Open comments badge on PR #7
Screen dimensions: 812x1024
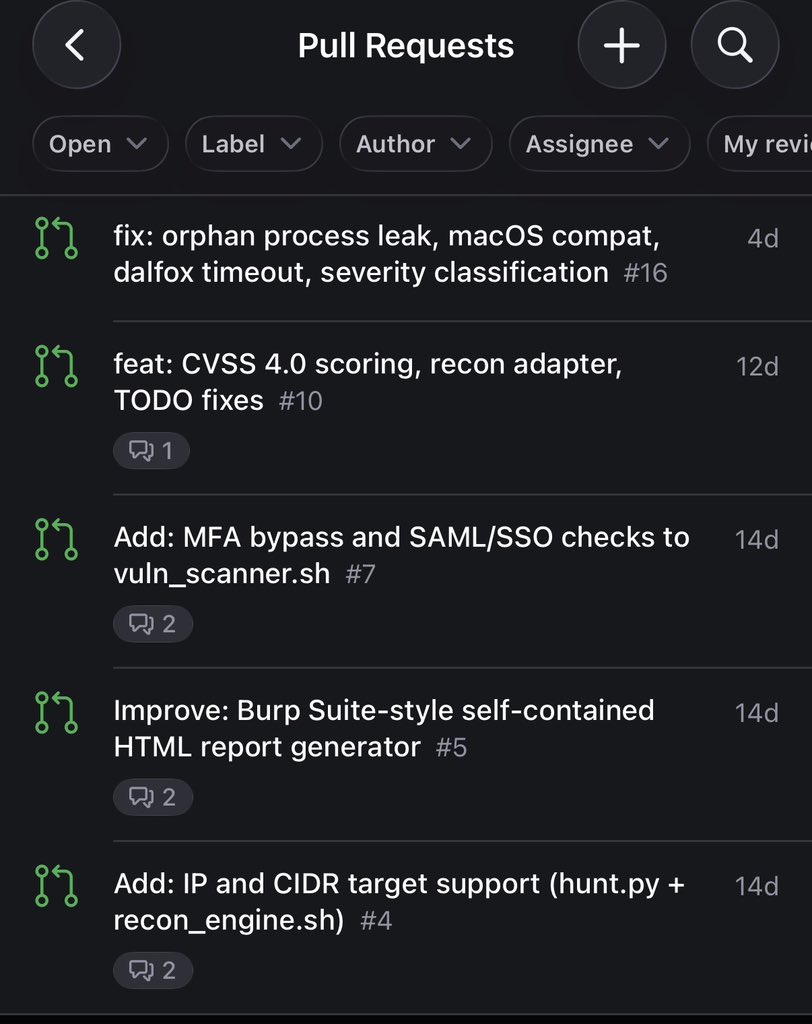coord(153,624)
